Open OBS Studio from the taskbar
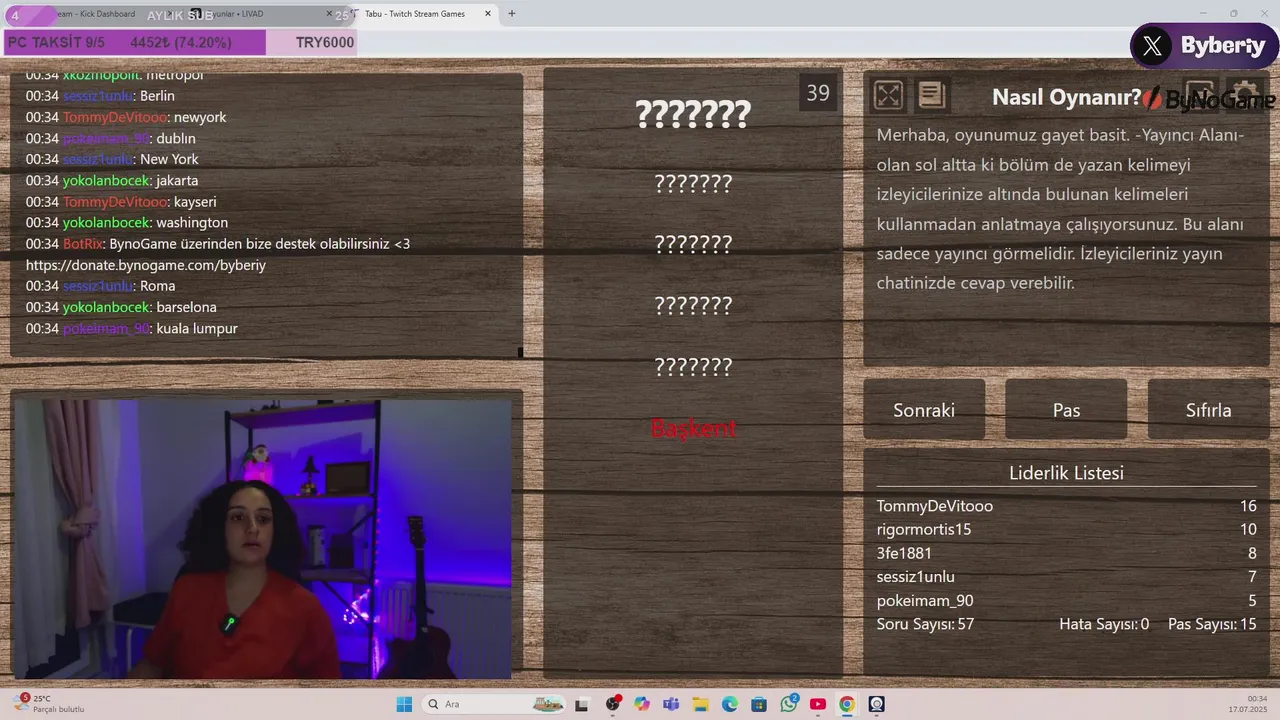This screenshot has width=1280, height=720. [613, 704]
